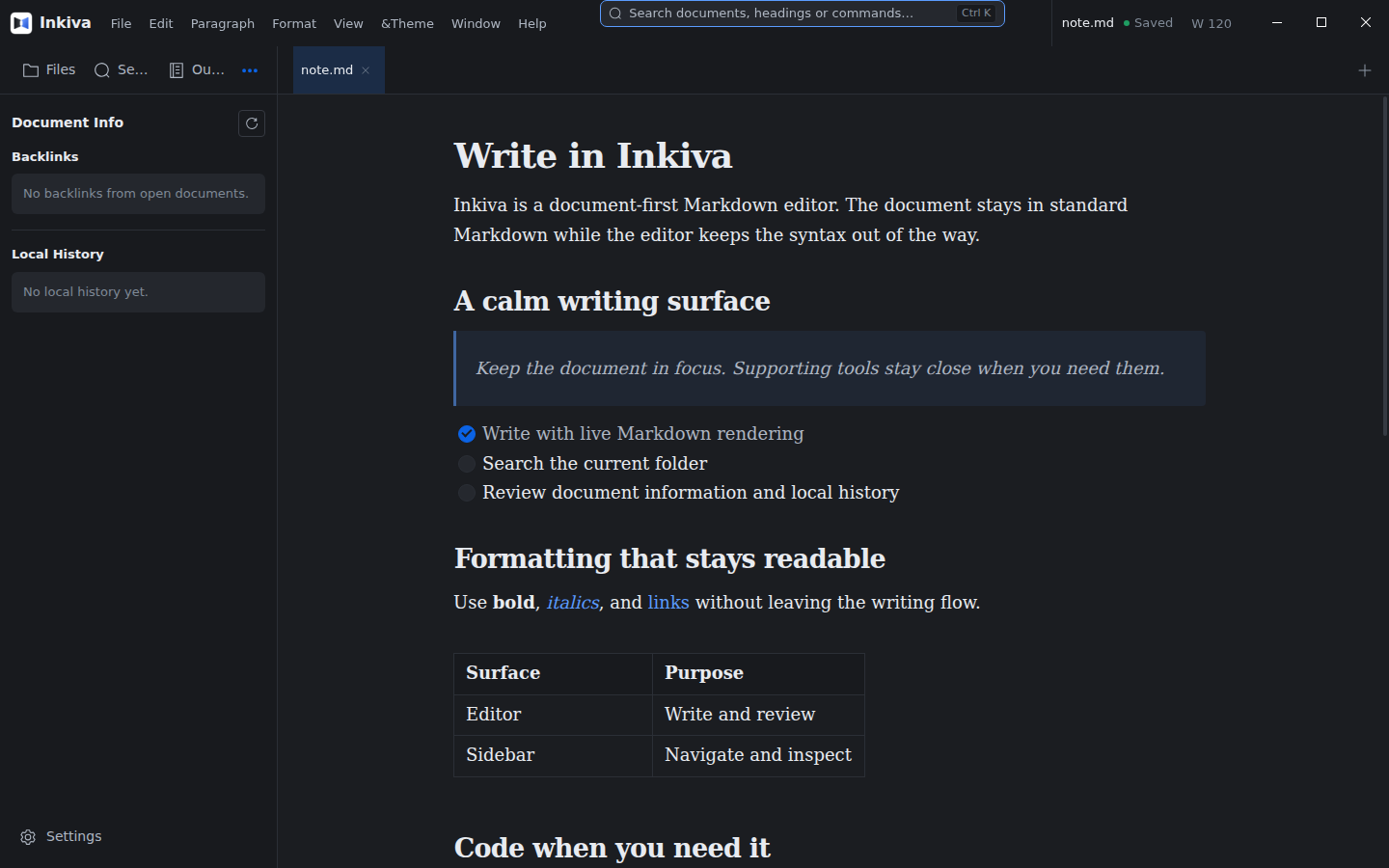
Task: Open the Paragraph menu
Action: [223, 23]
